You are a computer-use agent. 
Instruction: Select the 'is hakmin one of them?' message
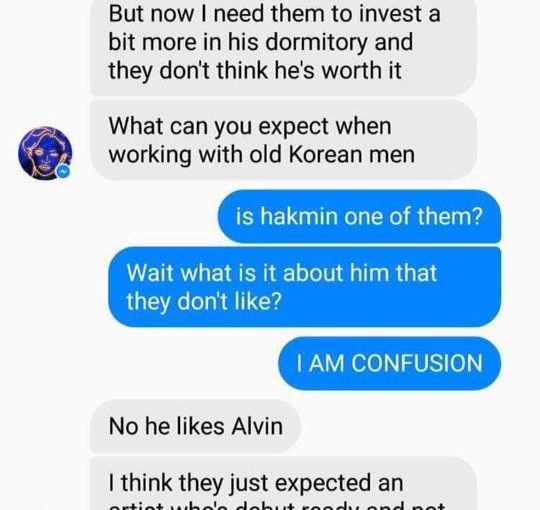coord(359,217)
